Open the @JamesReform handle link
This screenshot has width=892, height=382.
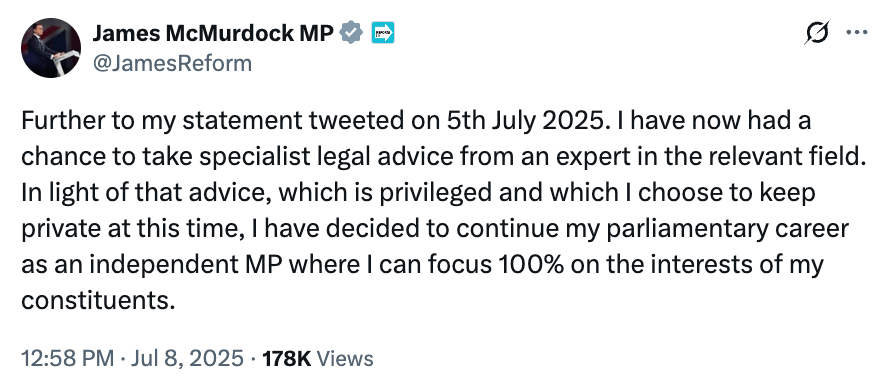pos(172,63)
